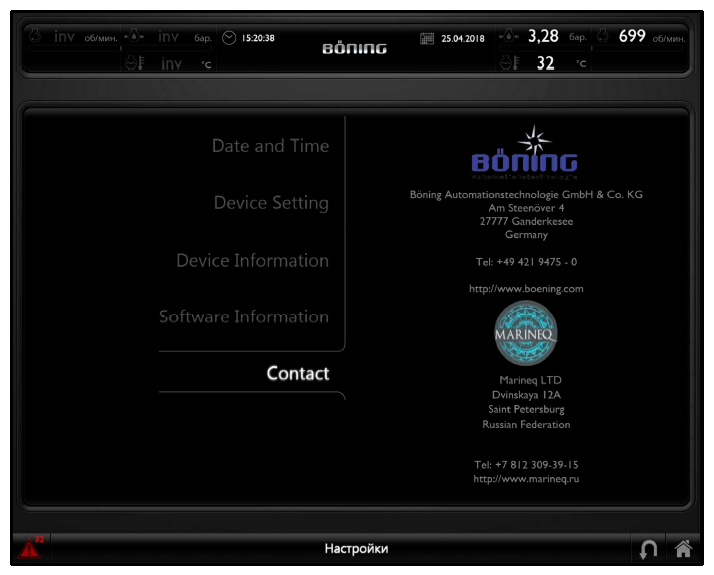
Task: Click the calendar icon beside 25.04.2018
Action: pyautogui.click(x=427, y=39)
